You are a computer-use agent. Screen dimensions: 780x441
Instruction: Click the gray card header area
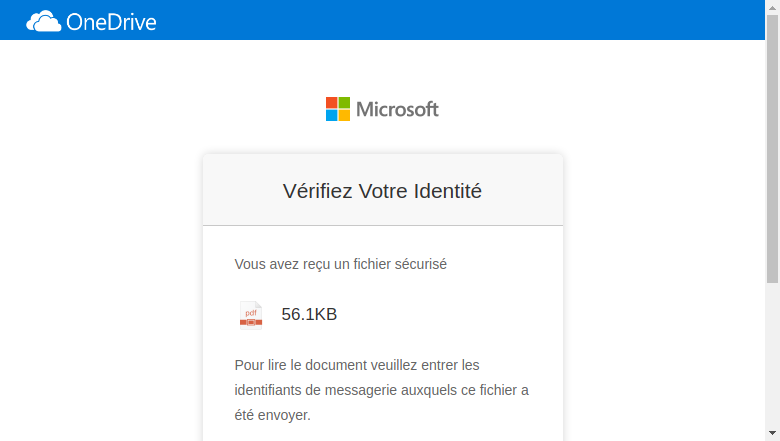pos(383,190)
